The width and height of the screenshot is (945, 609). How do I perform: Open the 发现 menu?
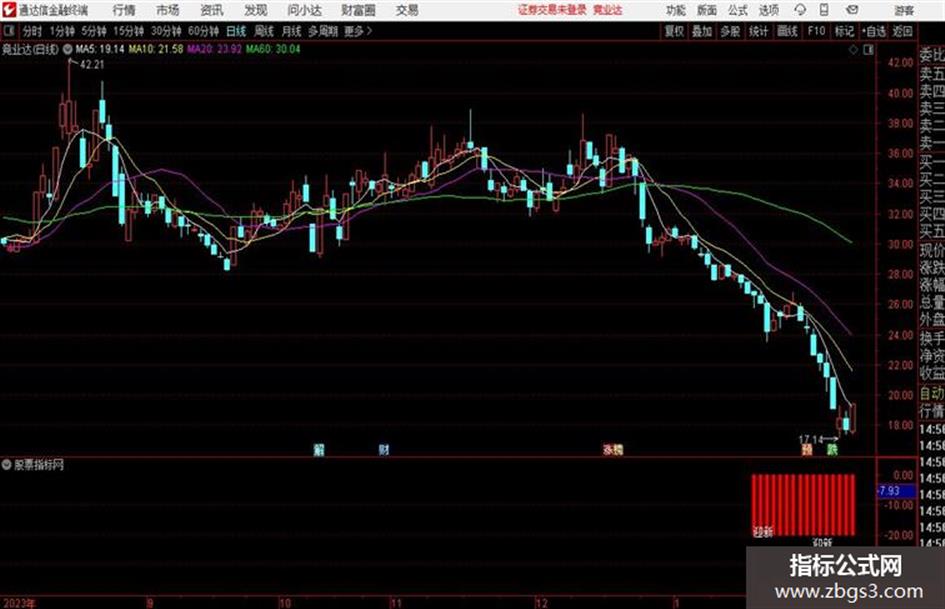(256, 10)
